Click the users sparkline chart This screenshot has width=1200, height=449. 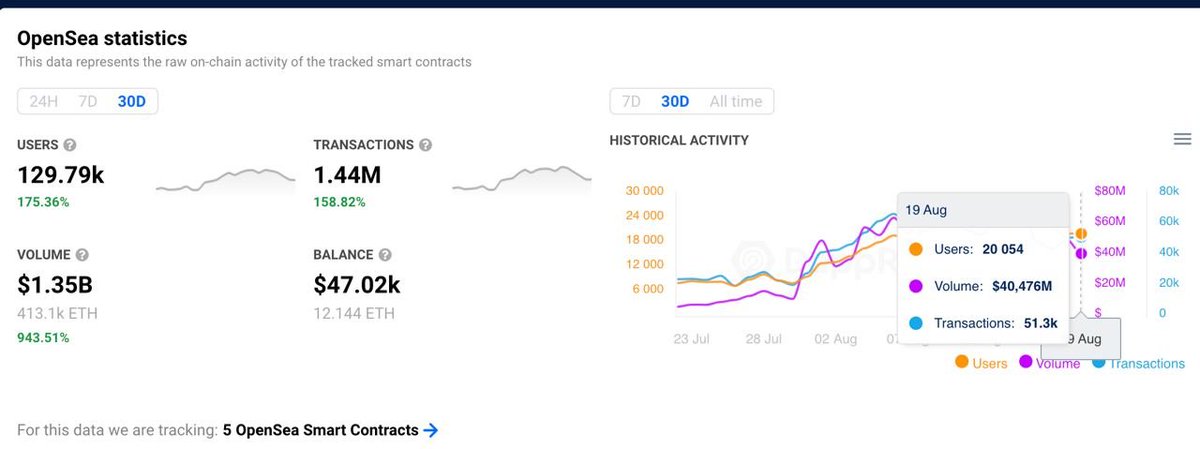[225, 180]
